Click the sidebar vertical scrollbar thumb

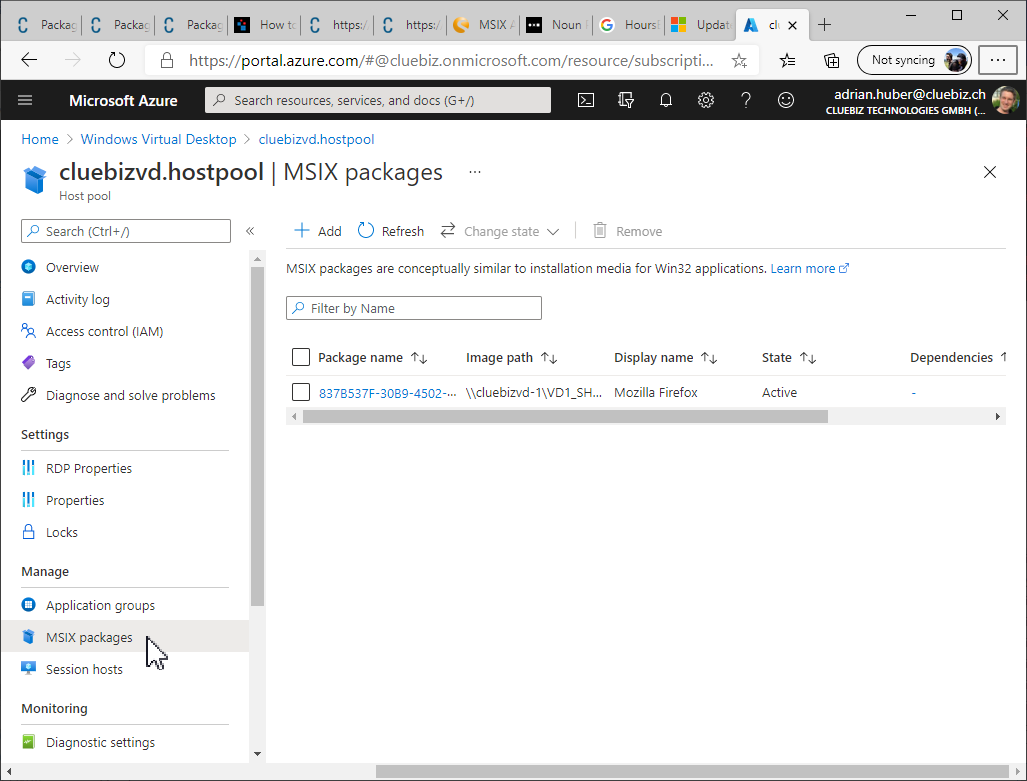(257, 436)
